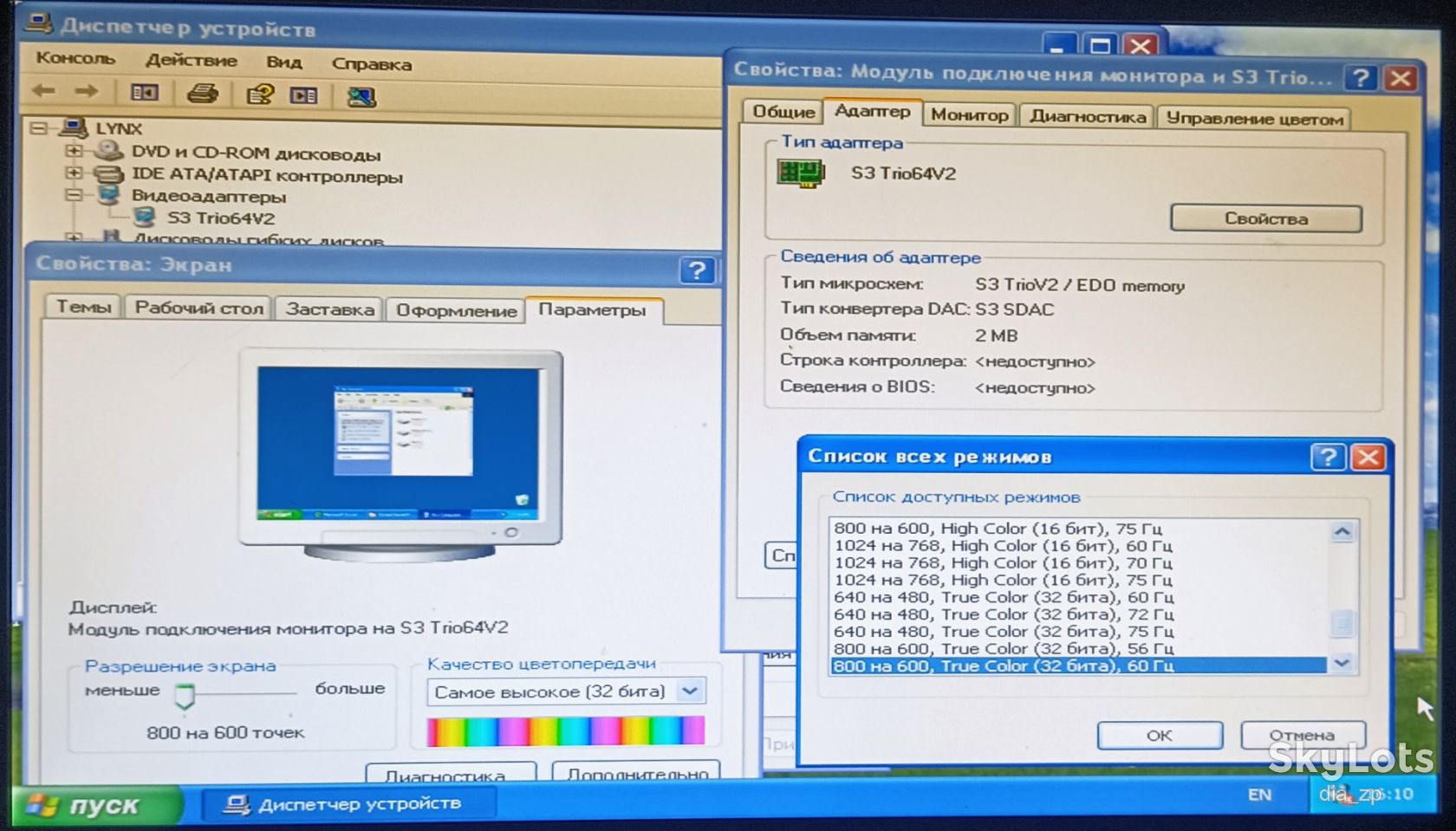
Task: Click the Разрешение экрана slider thumb
Action: [184, 696]
